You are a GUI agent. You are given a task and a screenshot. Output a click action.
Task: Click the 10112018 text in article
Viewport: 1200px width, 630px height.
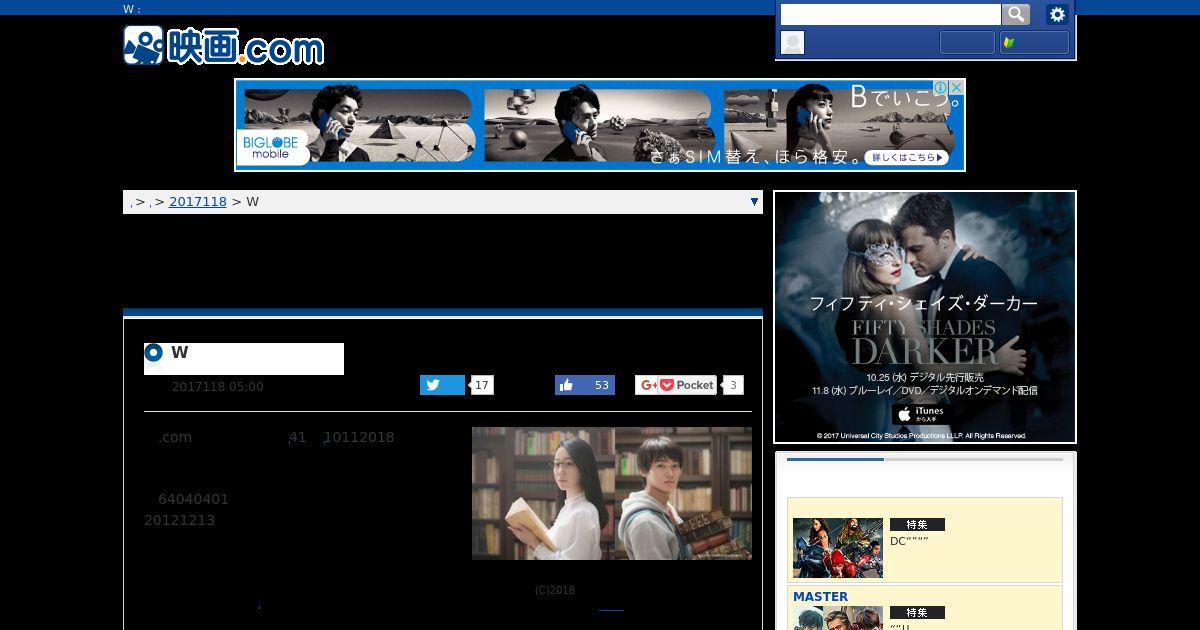[359, 437]
